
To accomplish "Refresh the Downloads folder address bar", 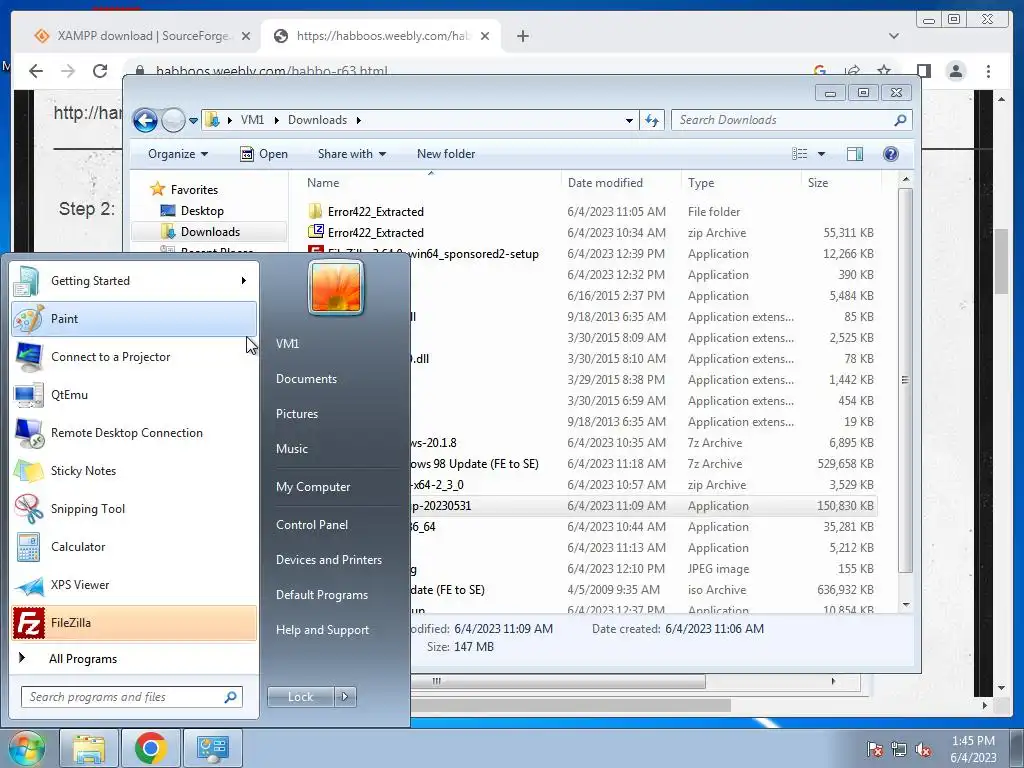I will 652,120.
